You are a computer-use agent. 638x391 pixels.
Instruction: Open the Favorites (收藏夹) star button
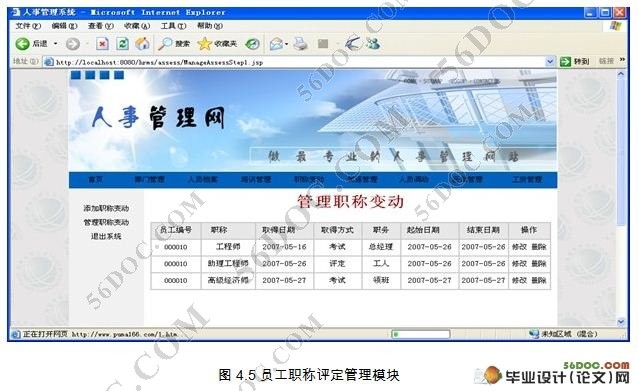point(217,44)
